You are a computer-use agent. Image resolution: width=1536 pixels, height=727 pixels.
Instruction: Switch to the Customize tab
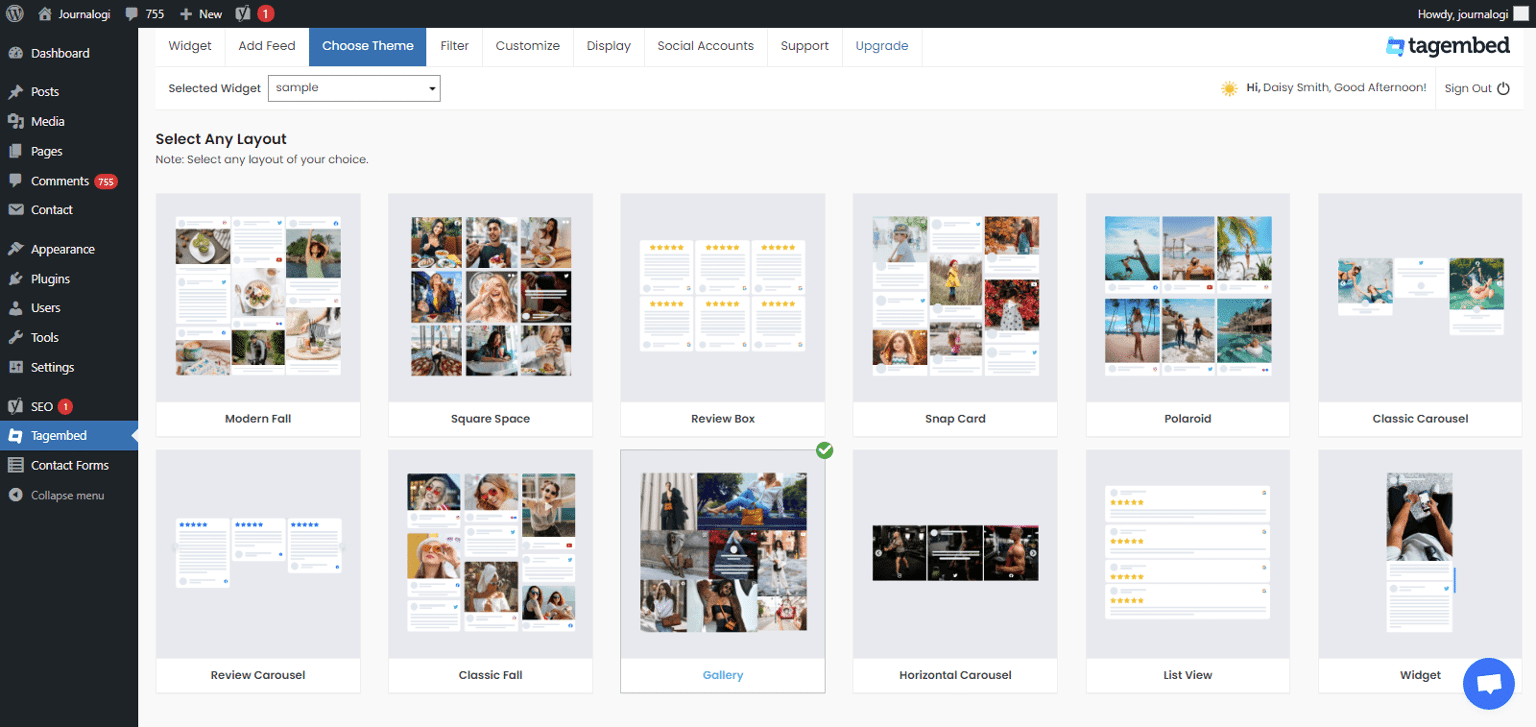coord(527,46)
